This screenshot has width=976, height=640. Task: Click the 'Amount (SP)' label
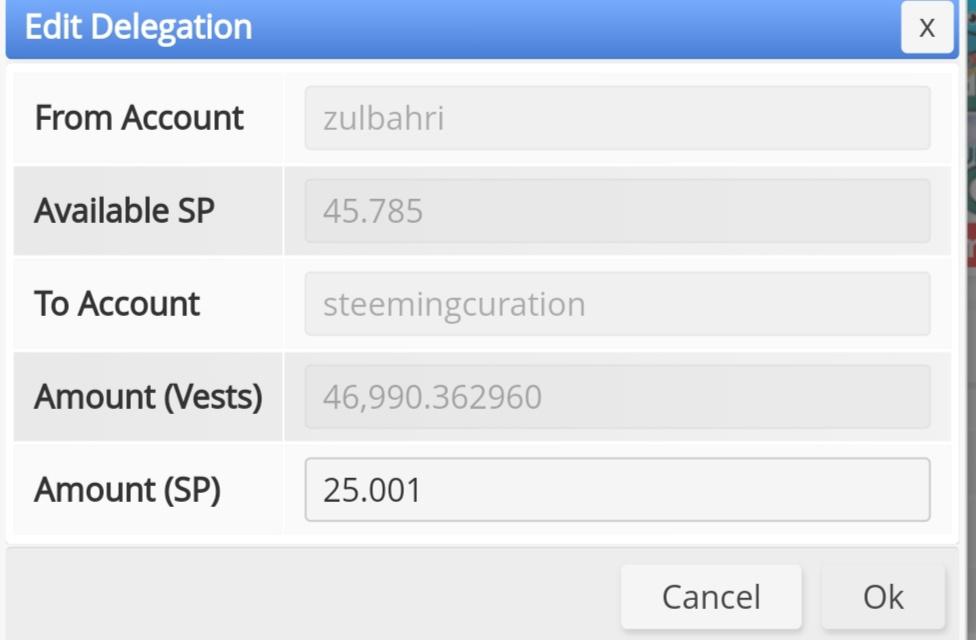click(x=127, y=490)
